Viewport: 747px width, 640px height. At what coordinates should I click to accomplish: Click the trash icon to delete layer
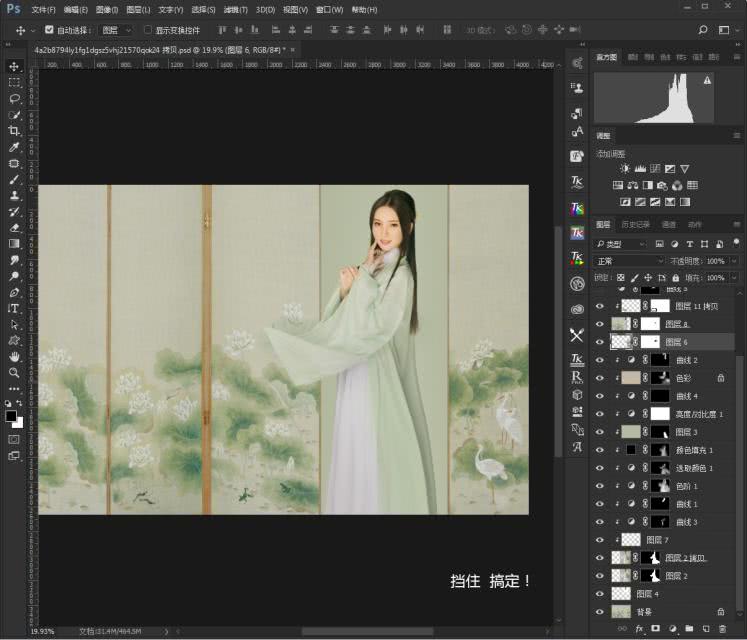pyautogui.click(x=722, y=628)
